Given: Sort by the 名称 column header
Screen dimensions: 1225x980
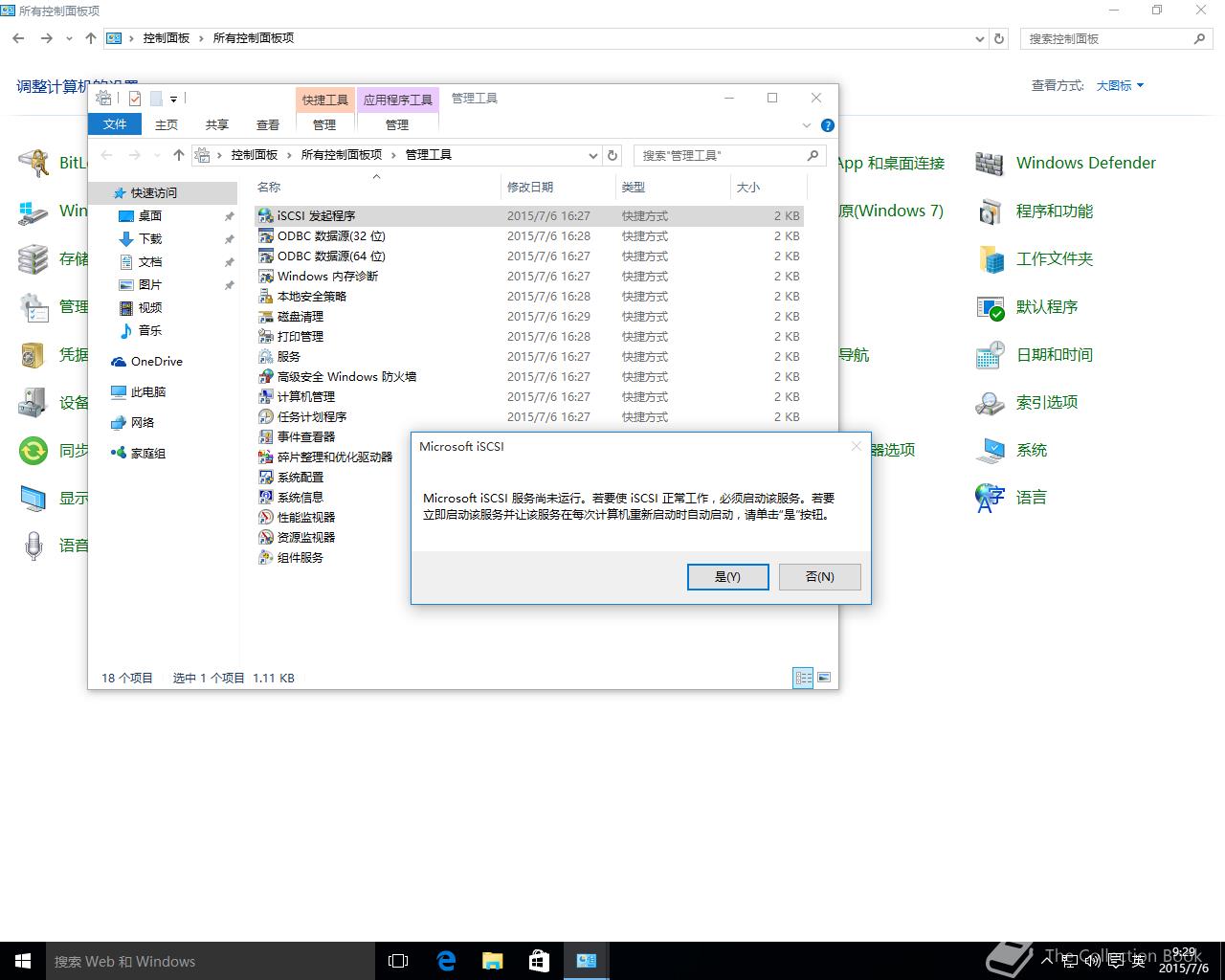Looking at the screenshot, I should pos(377,187).
